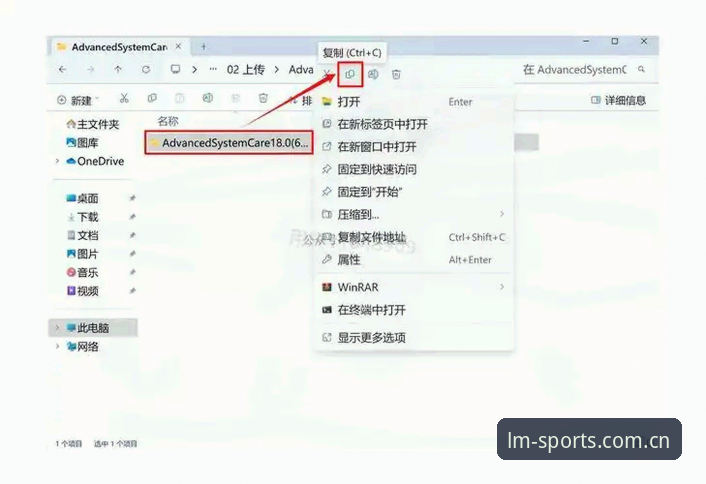706x484 pixels.
Task: Click chevron after 02 上传 breadcrumb
Action: click(x=276, y=69)
